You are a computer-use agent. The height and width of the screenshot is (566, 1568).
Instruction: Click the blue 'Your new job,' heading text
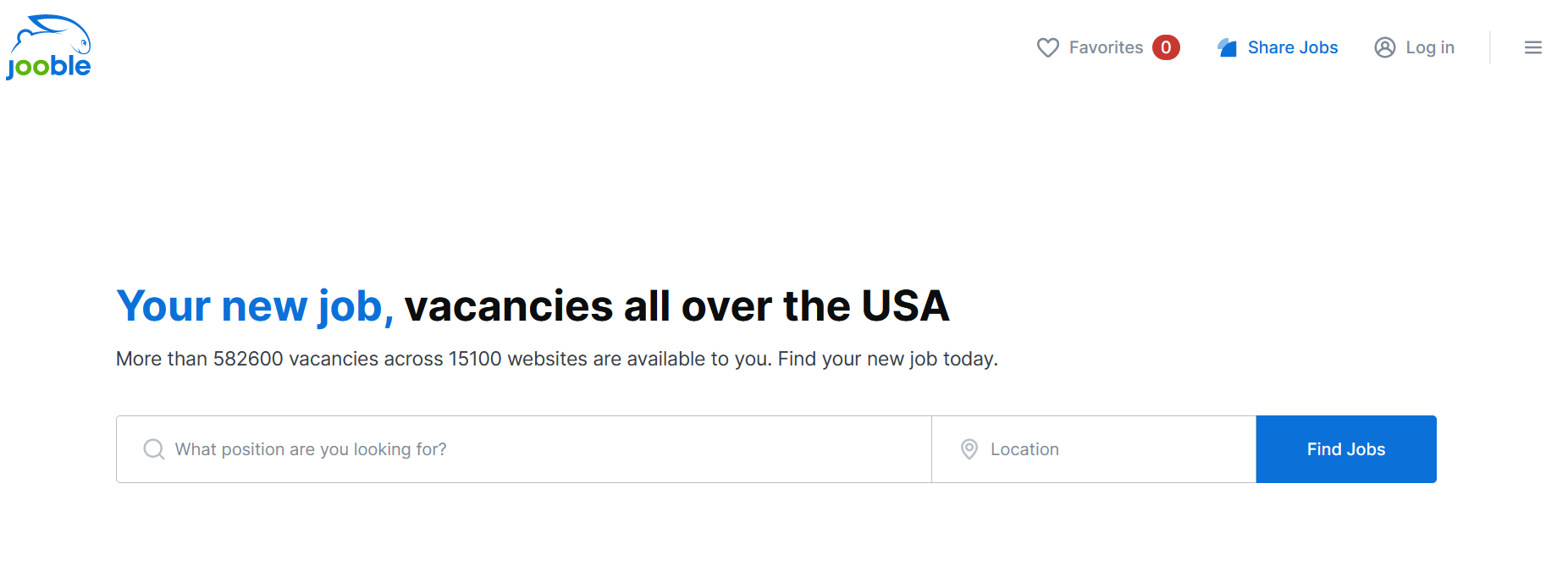255,306
